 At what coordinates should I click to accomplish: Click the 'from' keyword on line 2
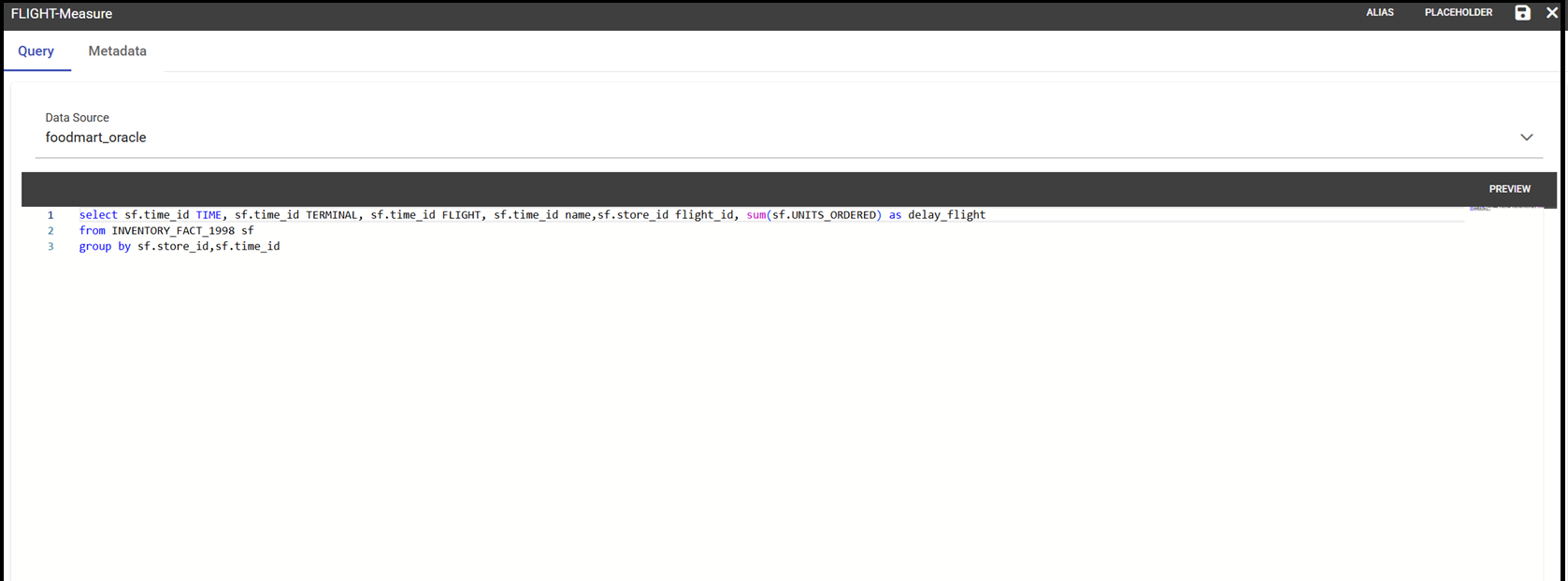92,231
